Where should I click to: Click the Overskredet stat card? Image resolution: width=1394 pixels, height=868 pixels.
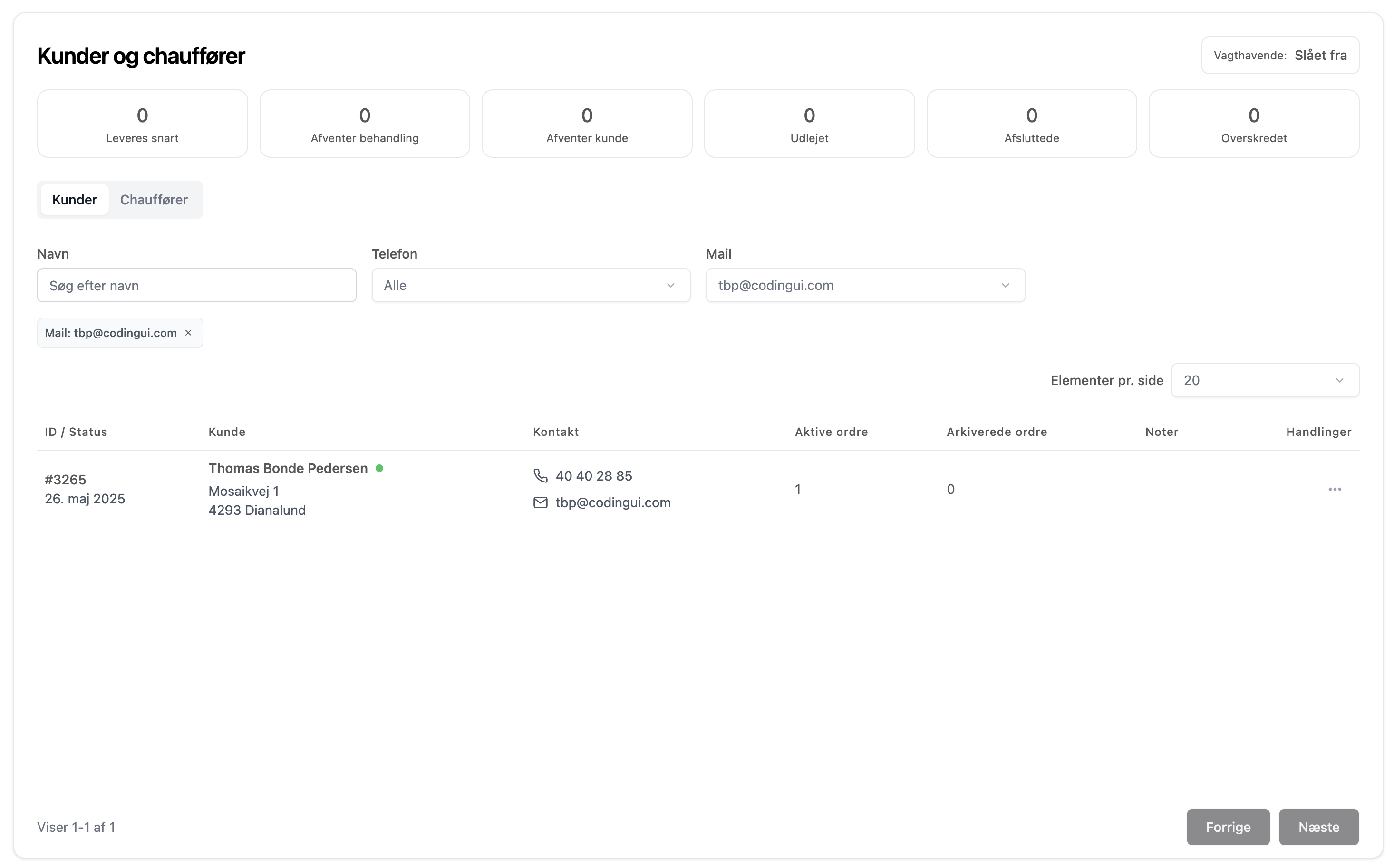pos(1253,124)
